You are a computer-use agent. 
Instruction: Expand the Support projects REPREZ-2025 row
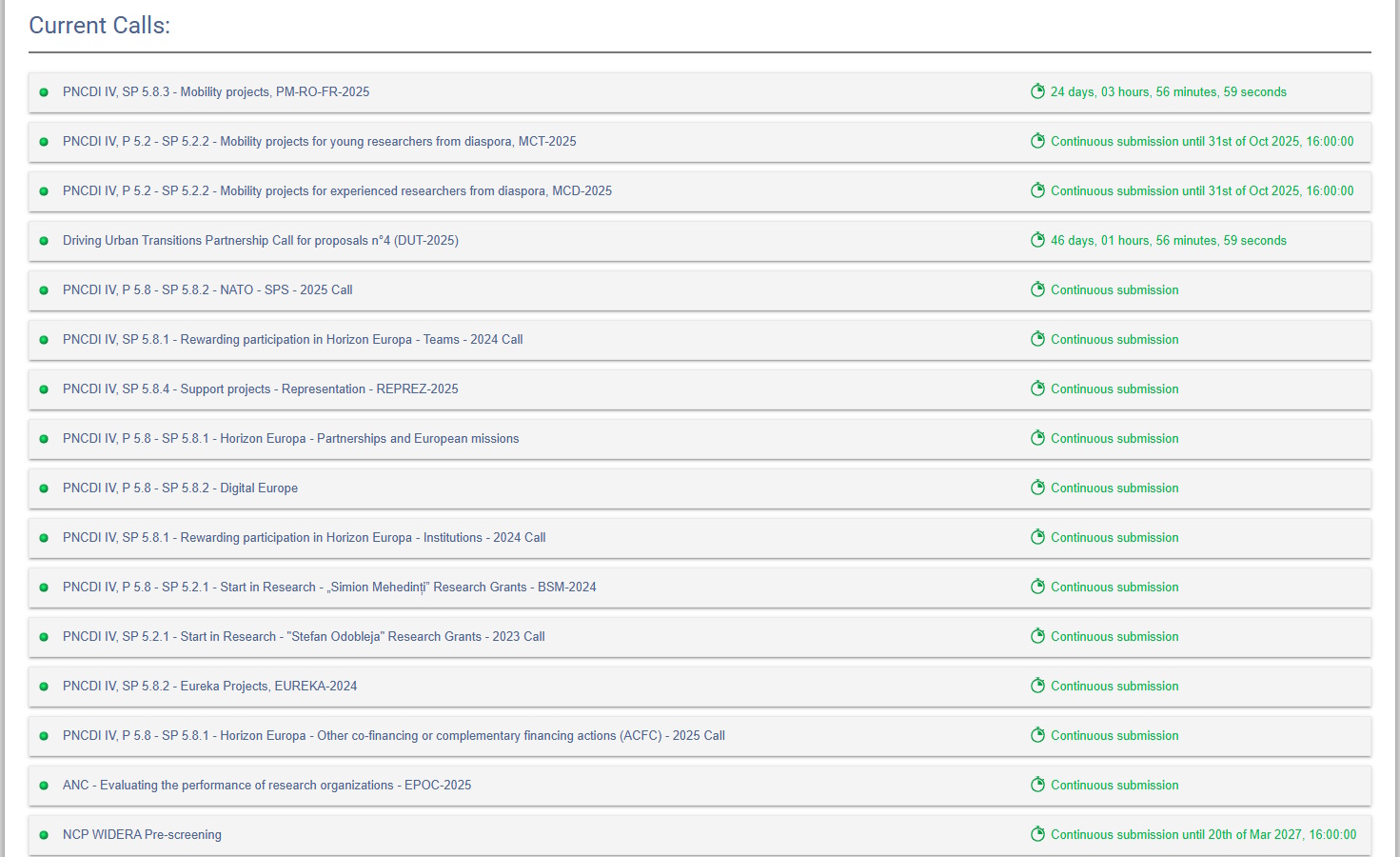tap(260, 389)
